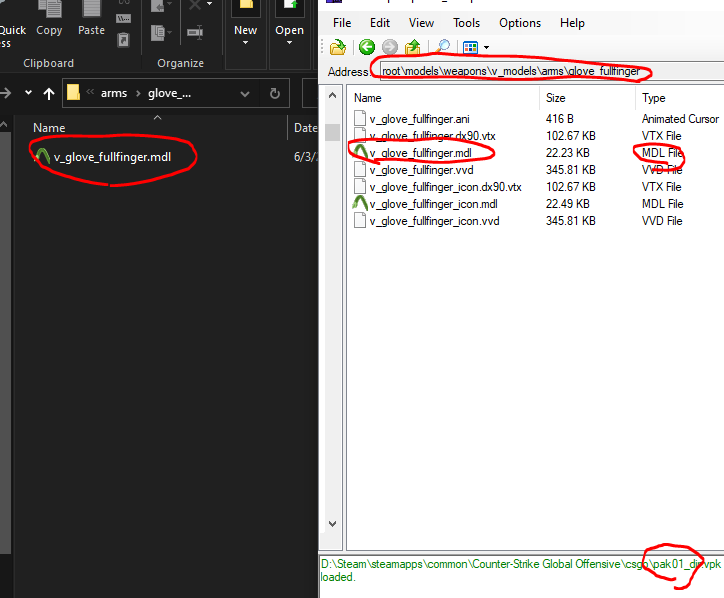The height and width of the screenshot is (598, 724).
Task: Click Copy path icon in Explorer ribbon
Action: [124, 19]
